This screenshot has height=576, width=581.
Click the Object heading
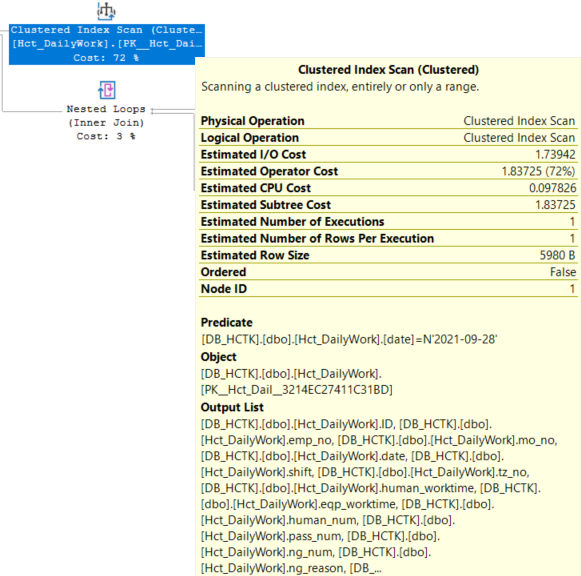[218, 357]
